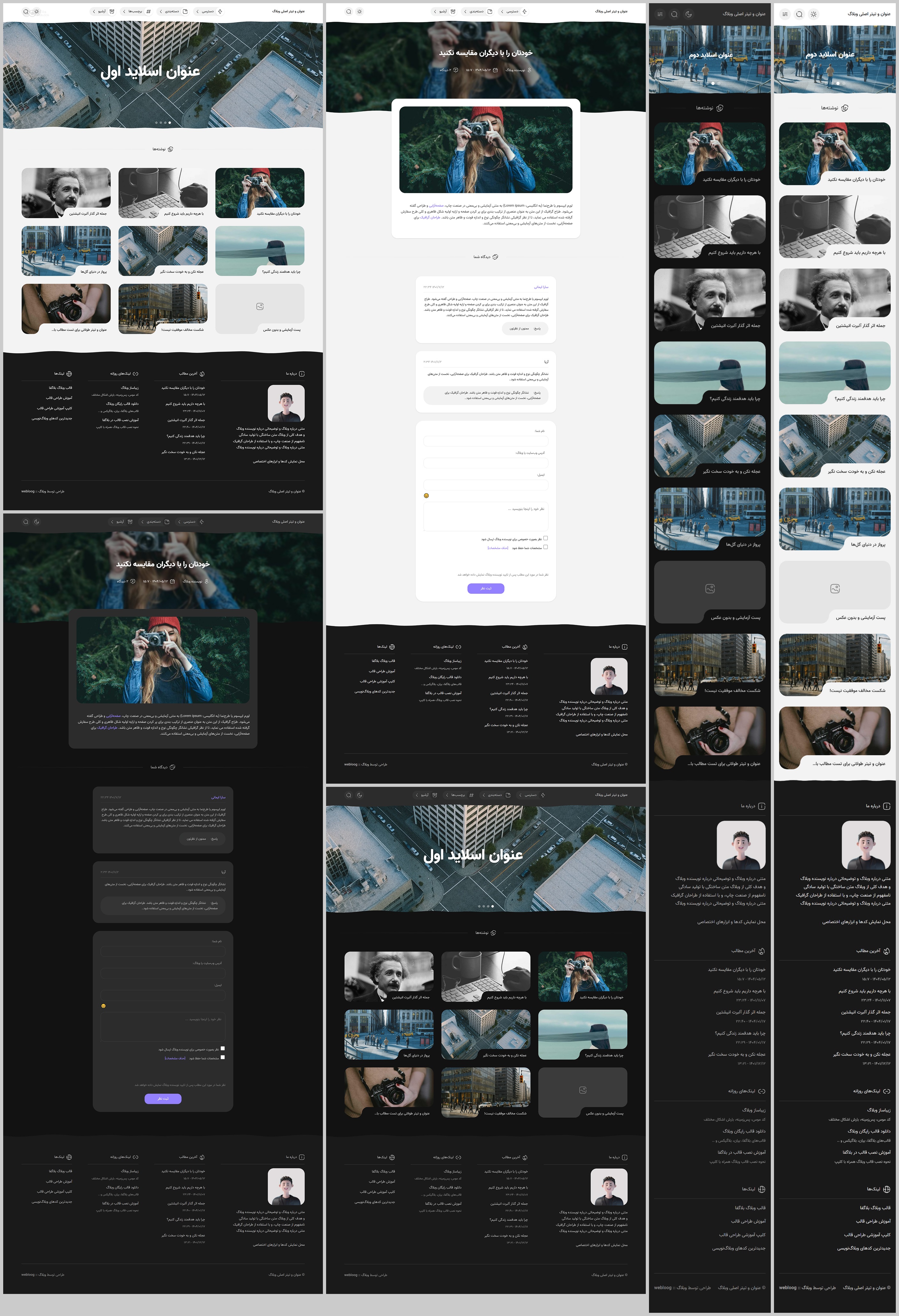Open hamburger menu in dark mobile header
899x1316 pixels.
pos(660,14)
